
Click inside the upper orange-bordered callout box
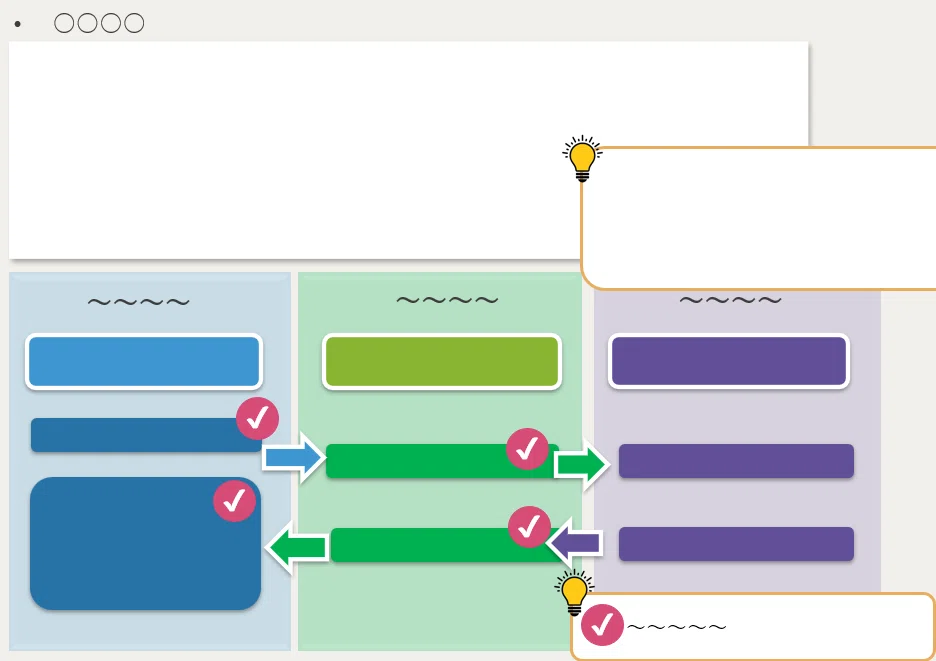click(x=758, y=219)
